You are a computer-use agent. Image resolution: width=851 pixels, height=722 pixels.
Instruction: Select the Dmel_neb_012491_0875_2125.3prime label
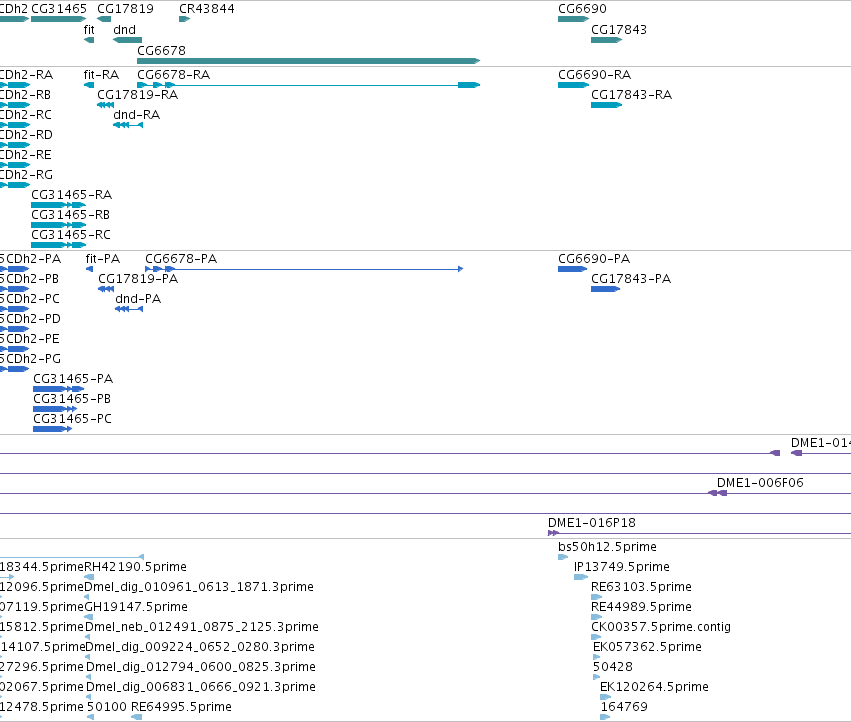(202, 627)
